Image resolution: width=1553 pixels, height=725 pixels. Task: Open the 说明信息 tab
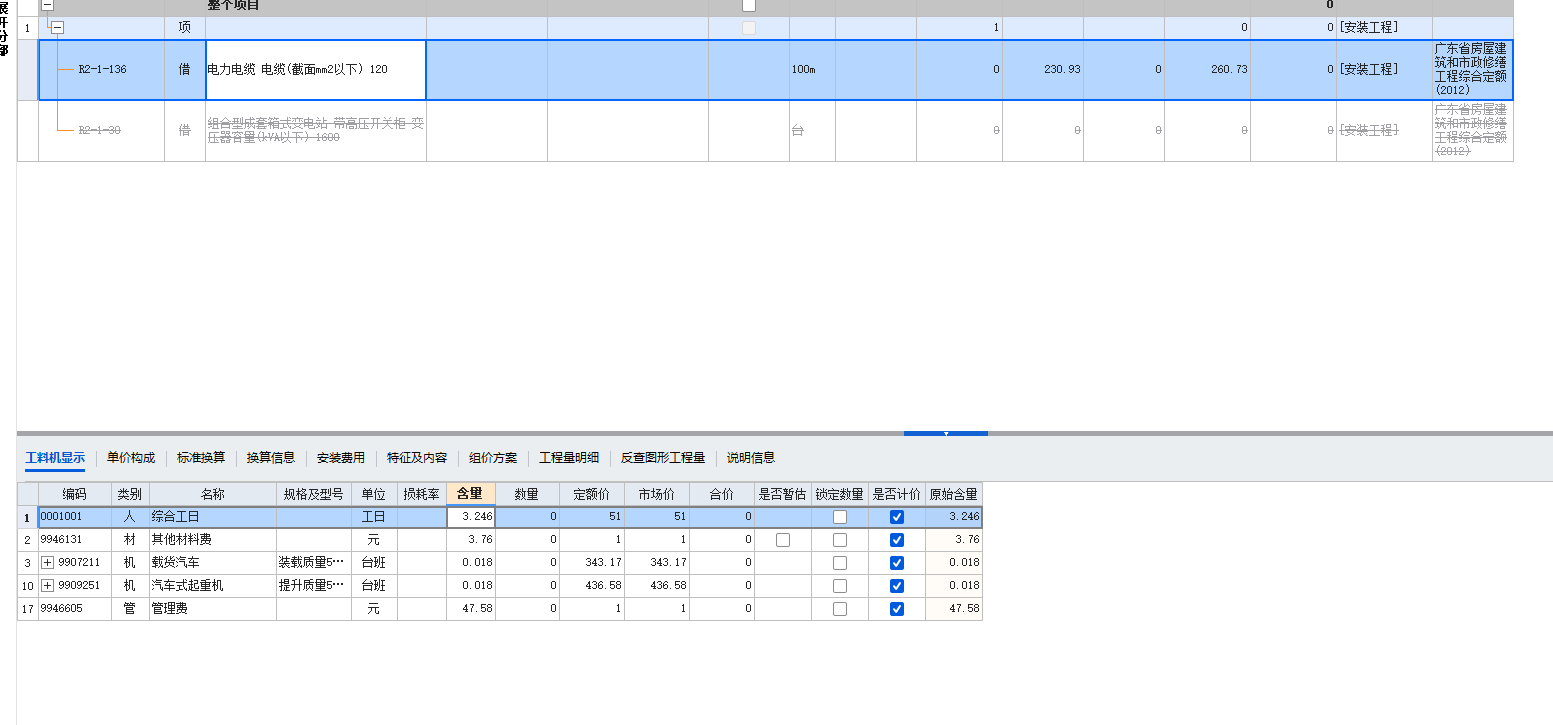[751, 458]
